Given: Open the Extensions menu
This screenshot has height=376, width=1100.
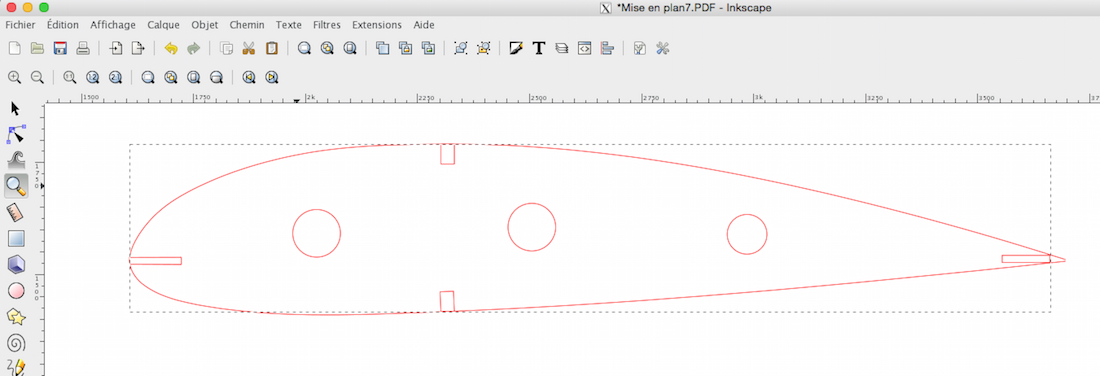Looking at the screenshot, I should [377, 25].
